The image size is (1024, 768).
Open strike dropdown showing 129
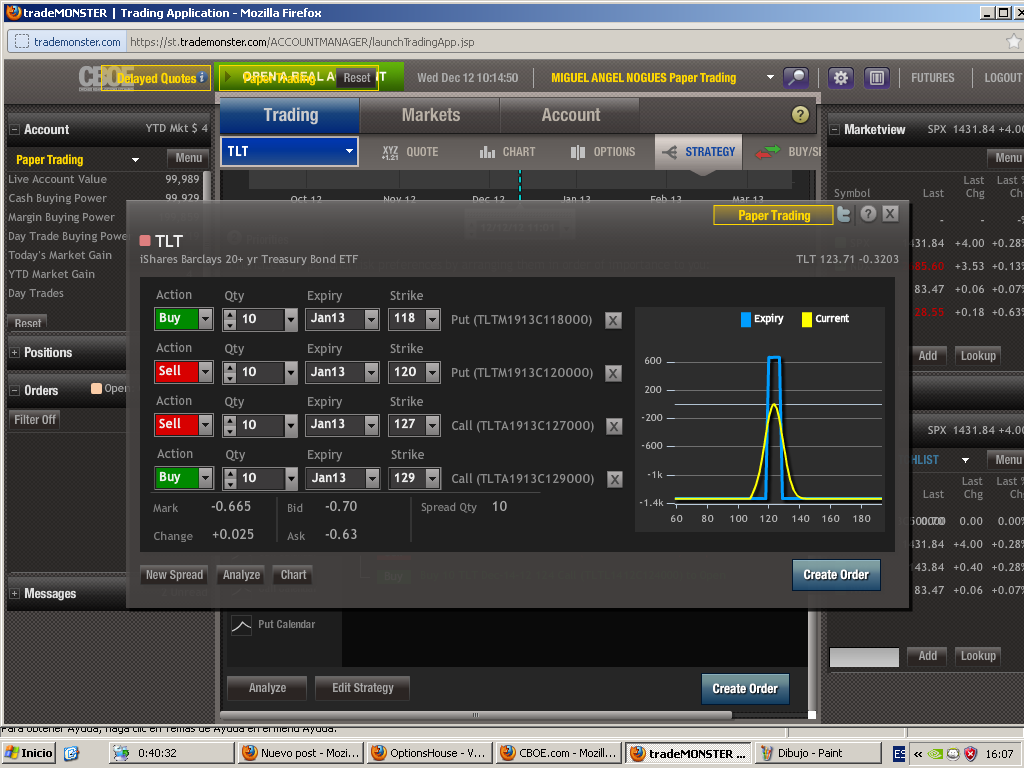point(432,478)
